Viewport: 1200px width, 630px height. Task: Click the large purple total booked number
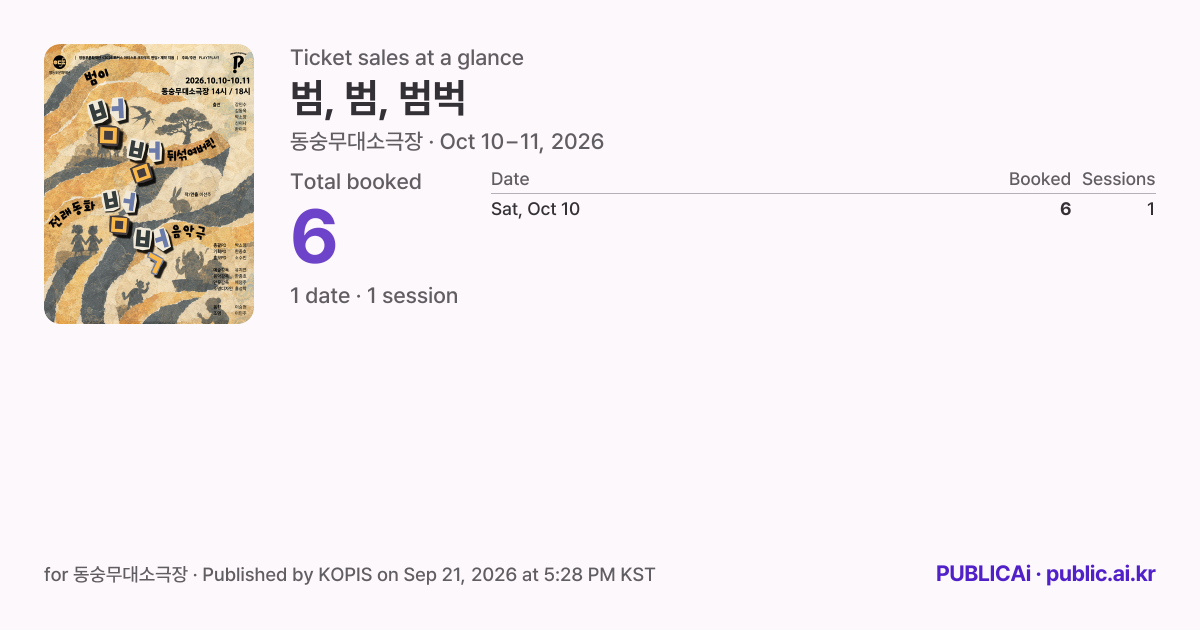click(x=314, y=237)
